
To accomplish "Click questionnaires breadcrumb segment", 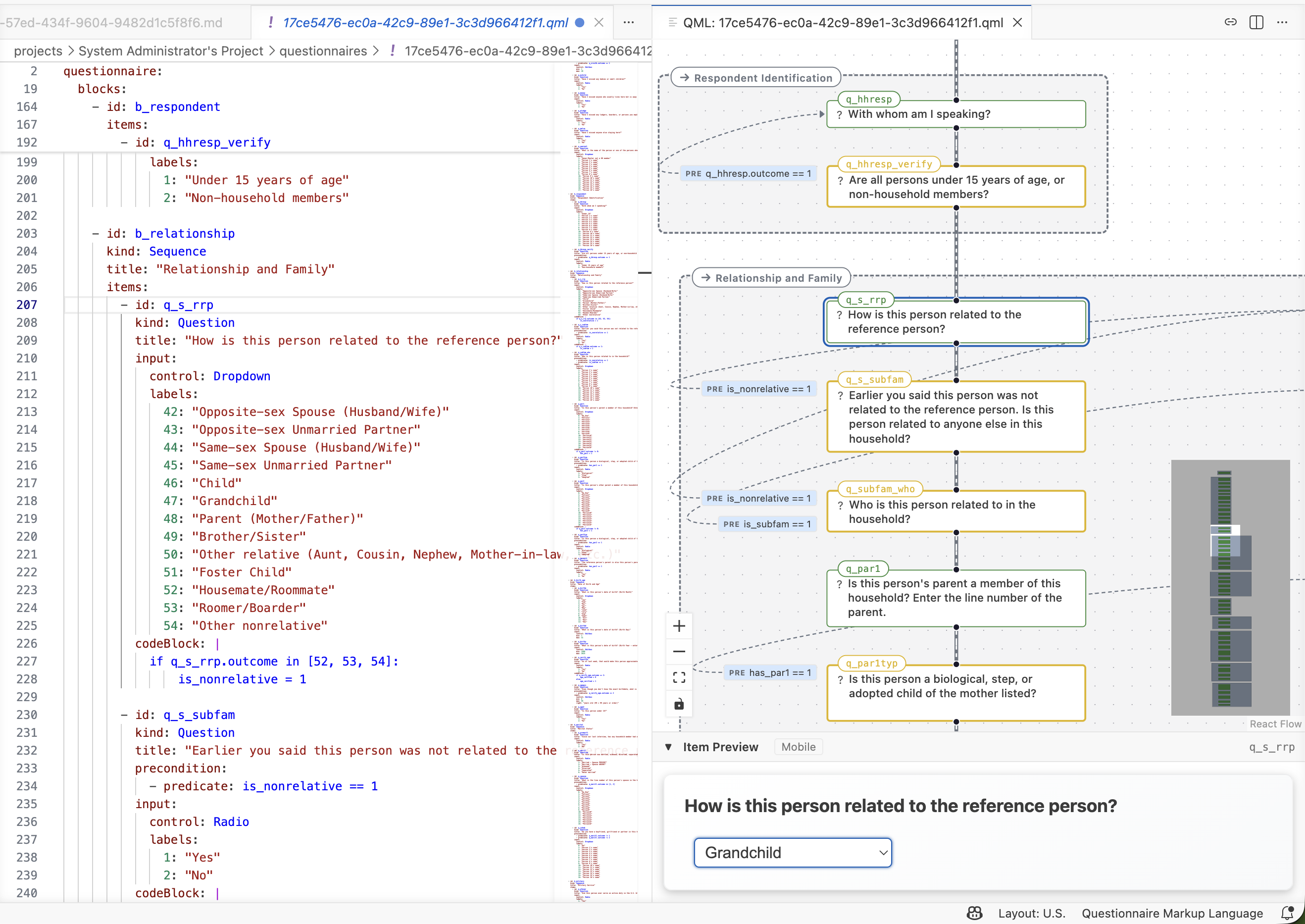I will click(x=323, y=51).
